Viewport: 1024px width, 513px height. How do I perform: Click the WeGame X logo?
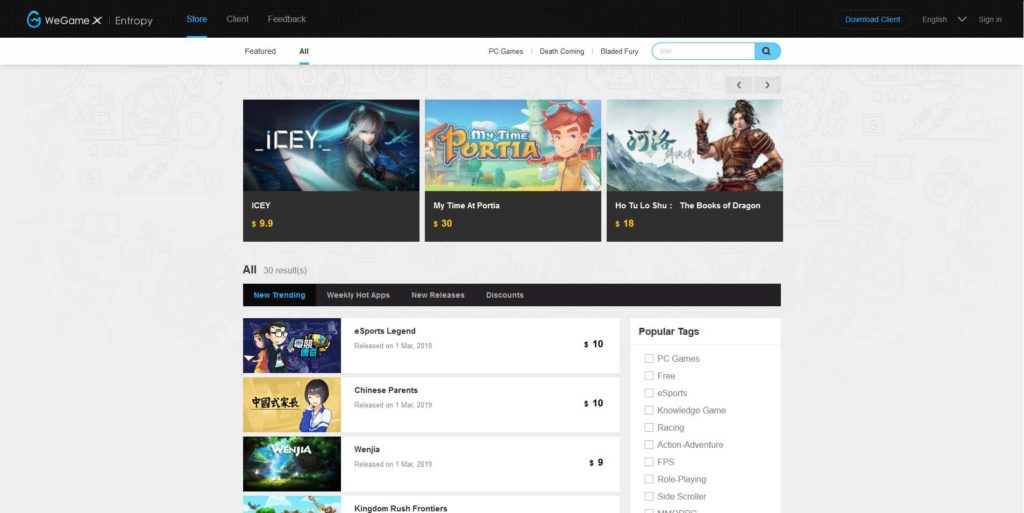(64, 20)
